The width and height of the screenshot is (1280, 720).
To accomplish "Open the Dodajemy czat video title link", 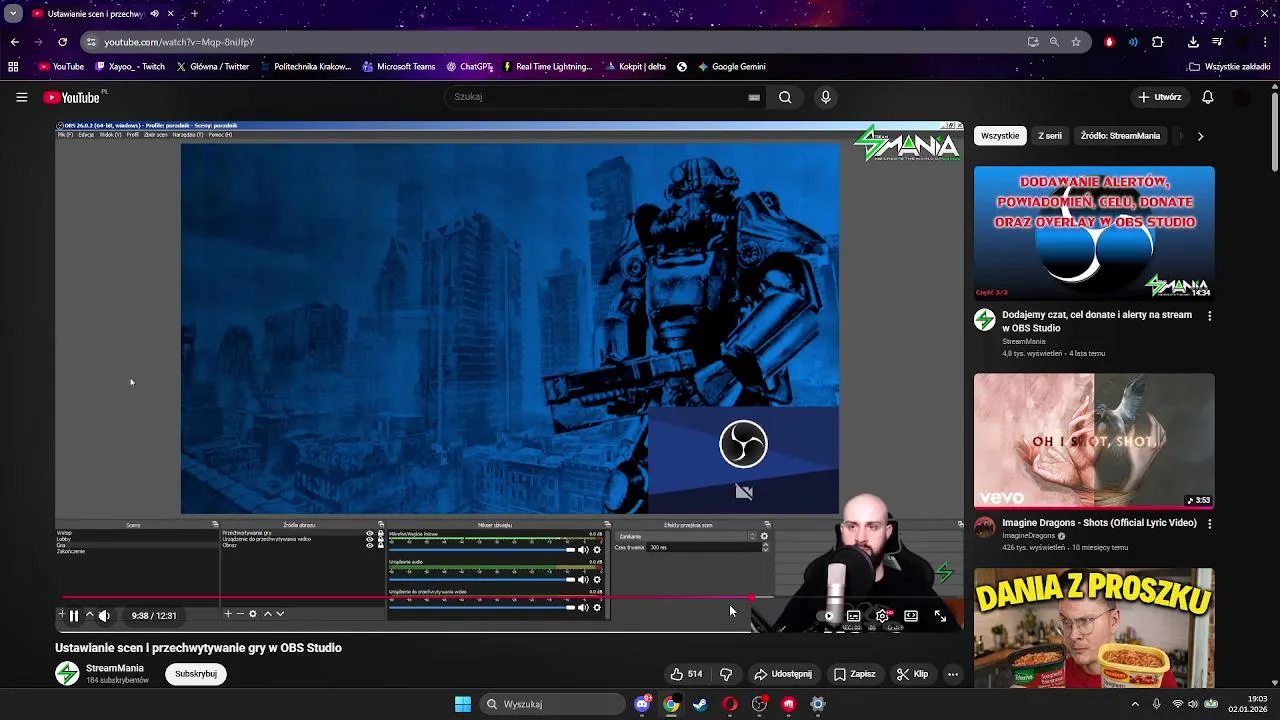I will [x=1097, y=321].
